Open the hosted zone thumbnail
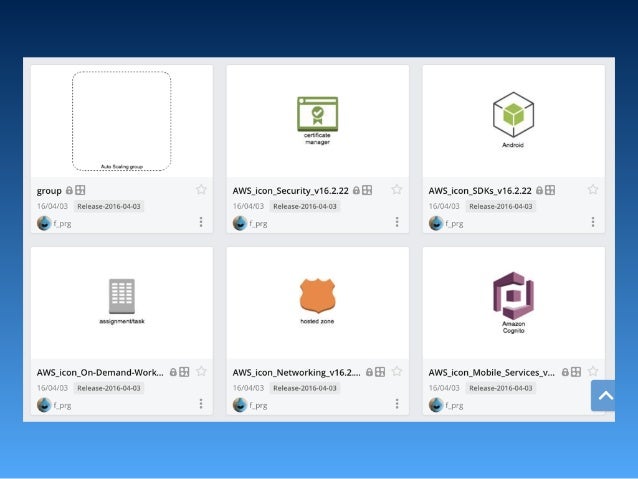 (318, 303)
